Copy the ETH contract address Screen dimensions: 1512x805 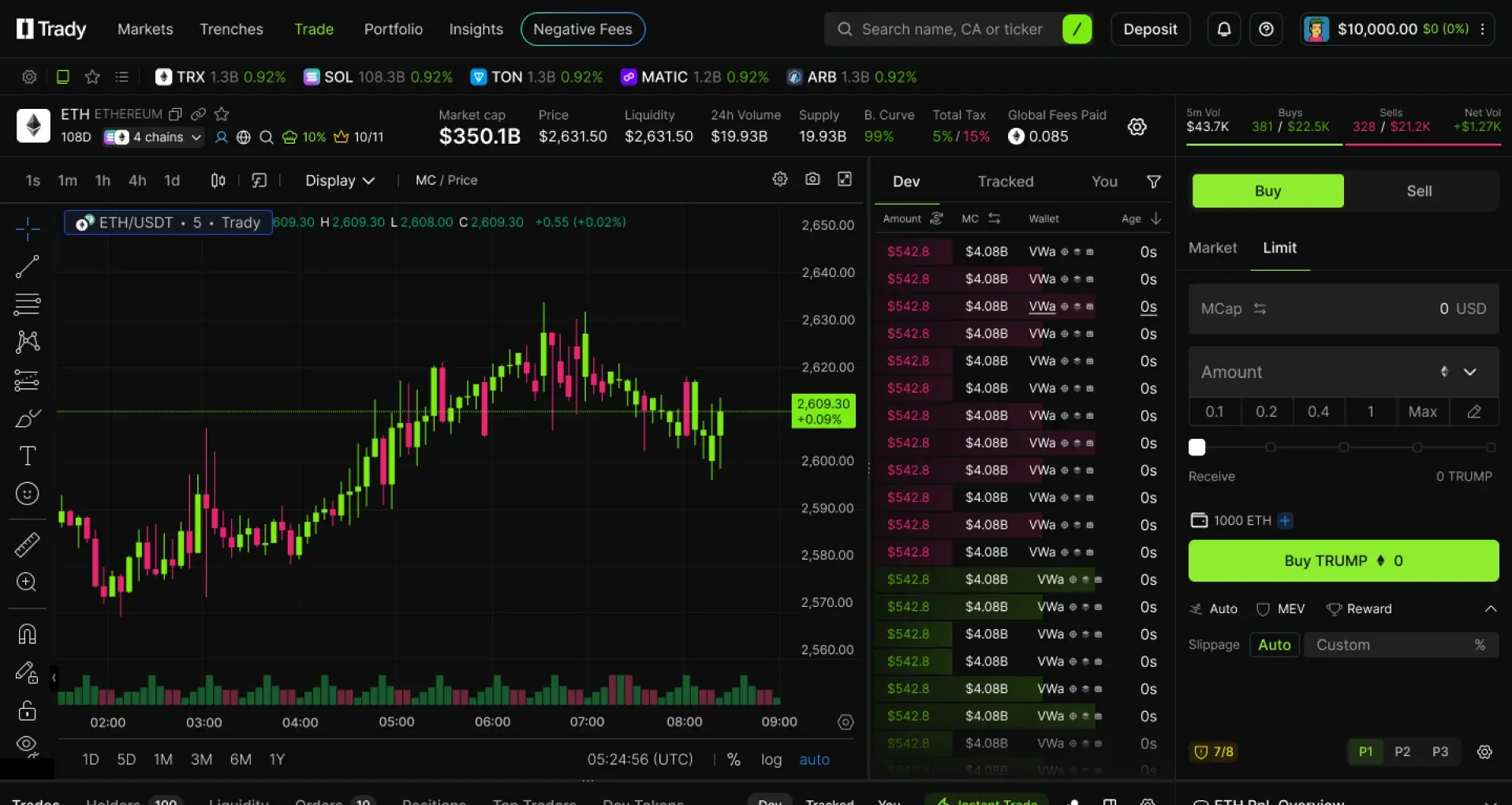click(176, 114)
